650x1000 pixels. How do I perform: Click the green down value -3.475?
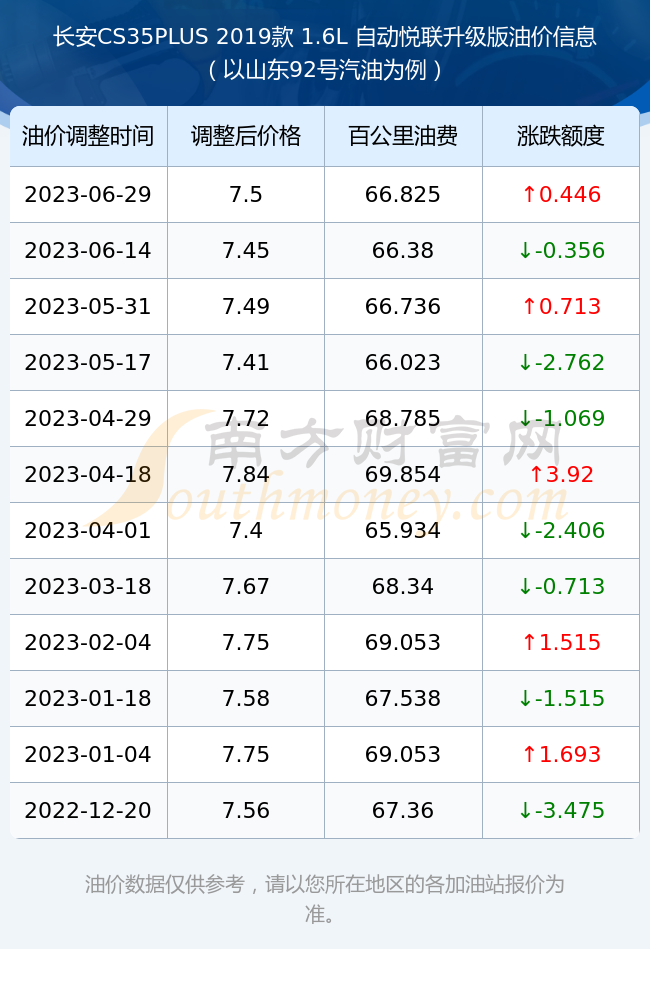(x=561, y=811)
